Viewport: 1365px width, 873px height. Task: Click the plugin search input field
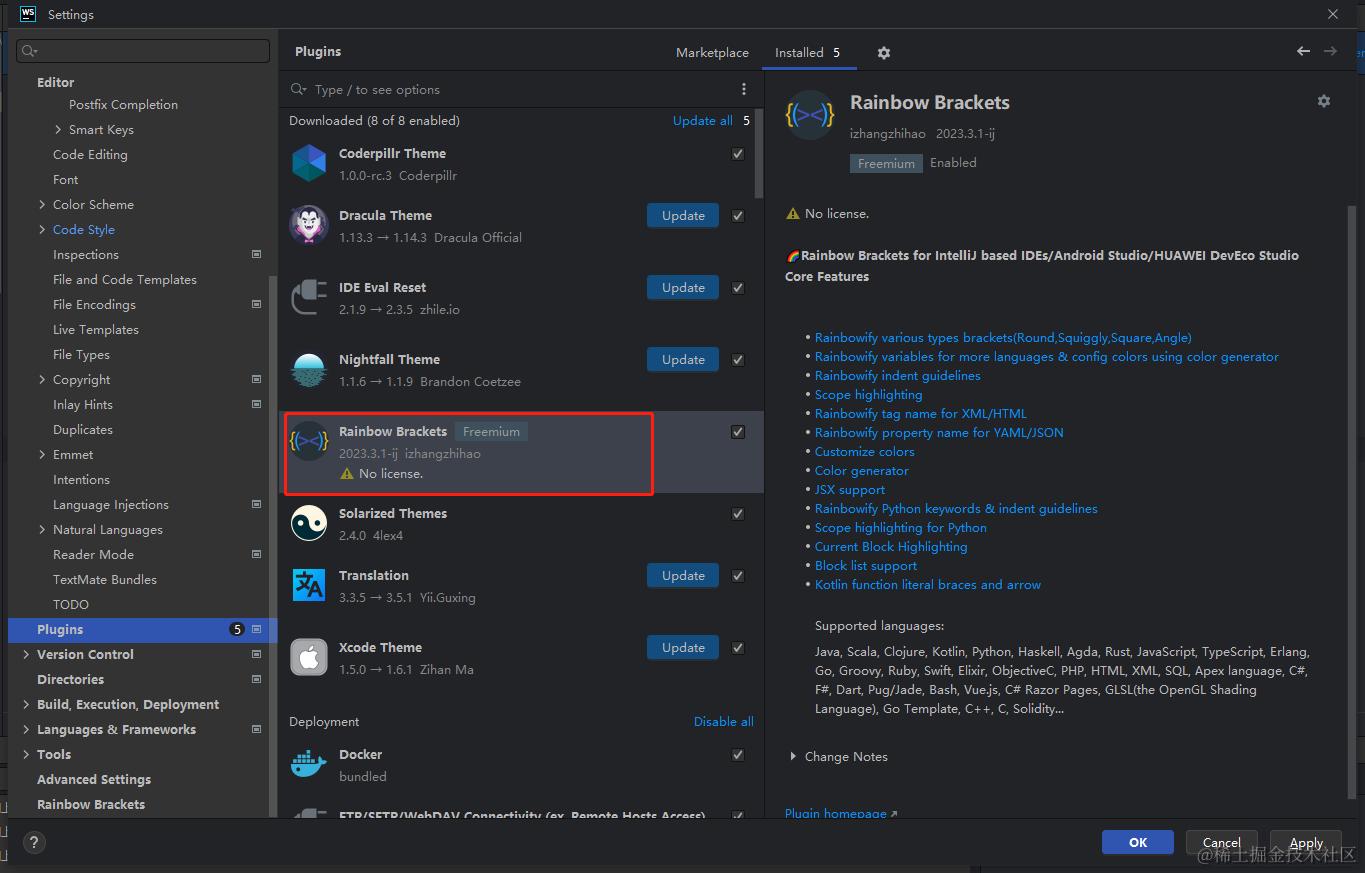pyautogui.click(x=510, y=89)
